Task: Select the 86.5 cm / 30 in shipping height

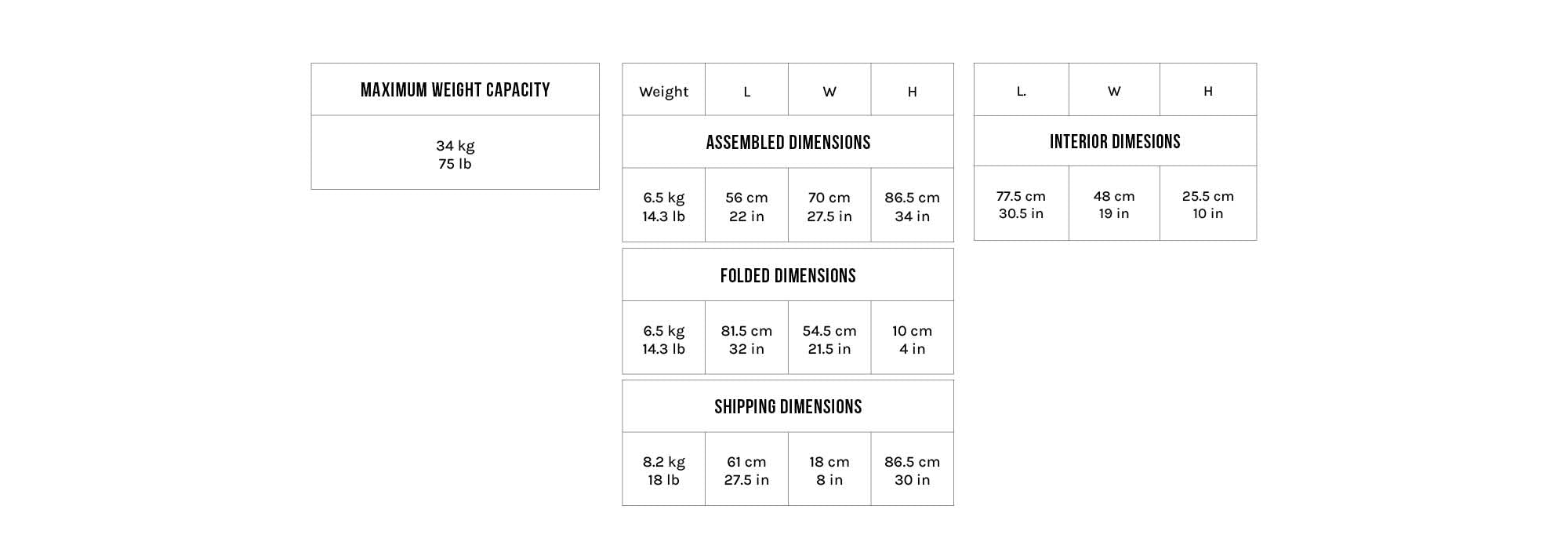Action: click(x=912, y=471)
